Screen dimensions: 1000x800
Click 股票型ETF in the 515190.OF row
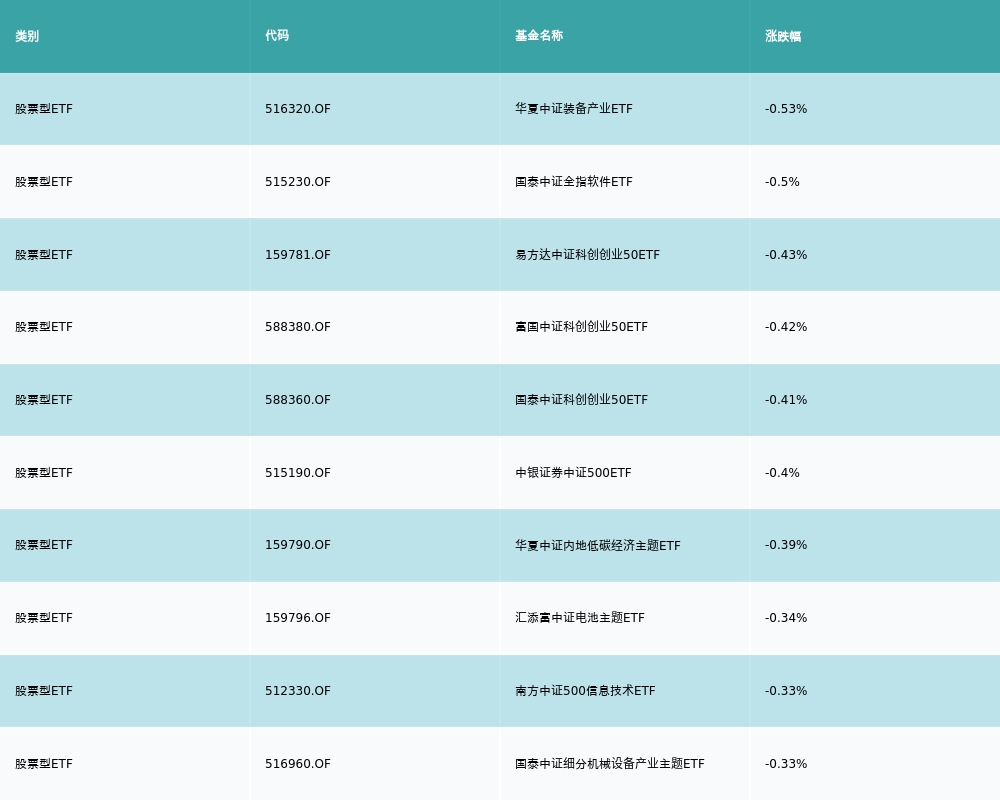[x=44, y=473]
